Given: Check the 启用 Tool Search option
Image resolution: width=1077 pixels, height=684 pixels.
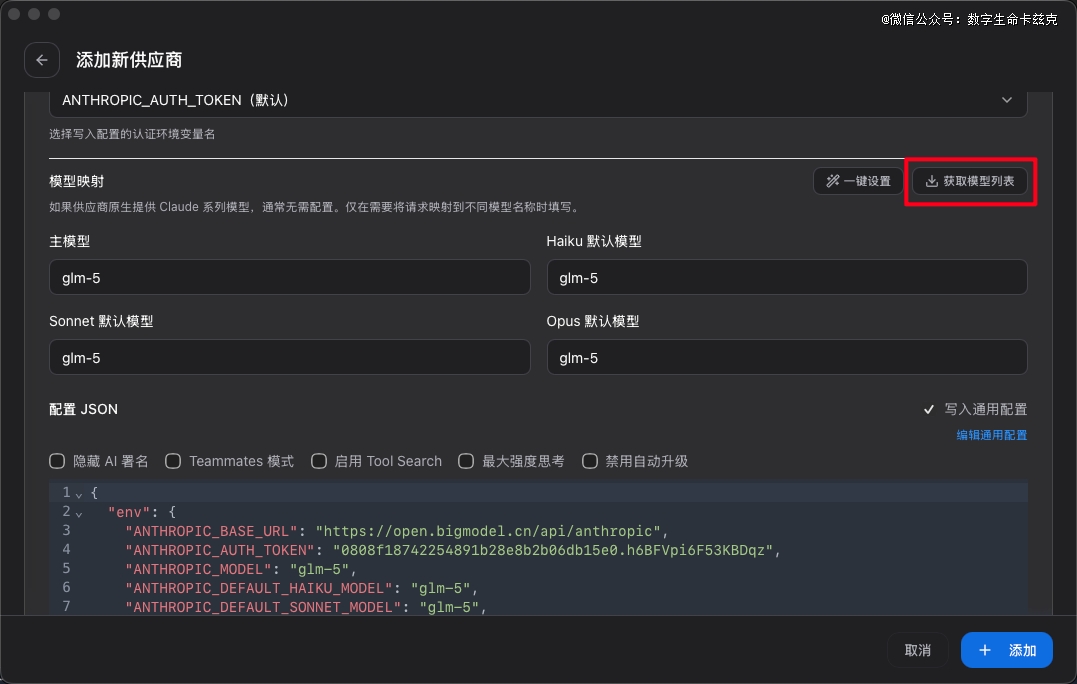Looking at the screenshot, I should [x=319, y=461].
